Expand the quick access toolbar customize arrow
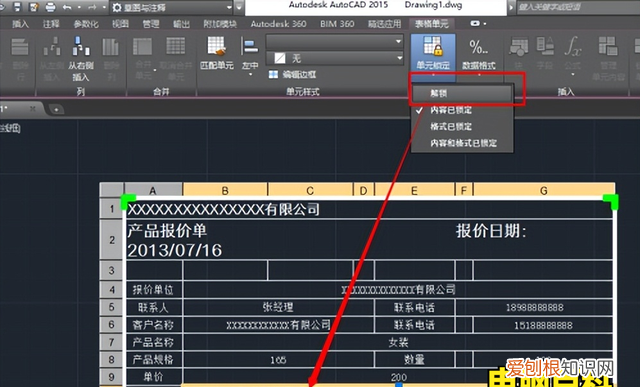 coord(240,7)
